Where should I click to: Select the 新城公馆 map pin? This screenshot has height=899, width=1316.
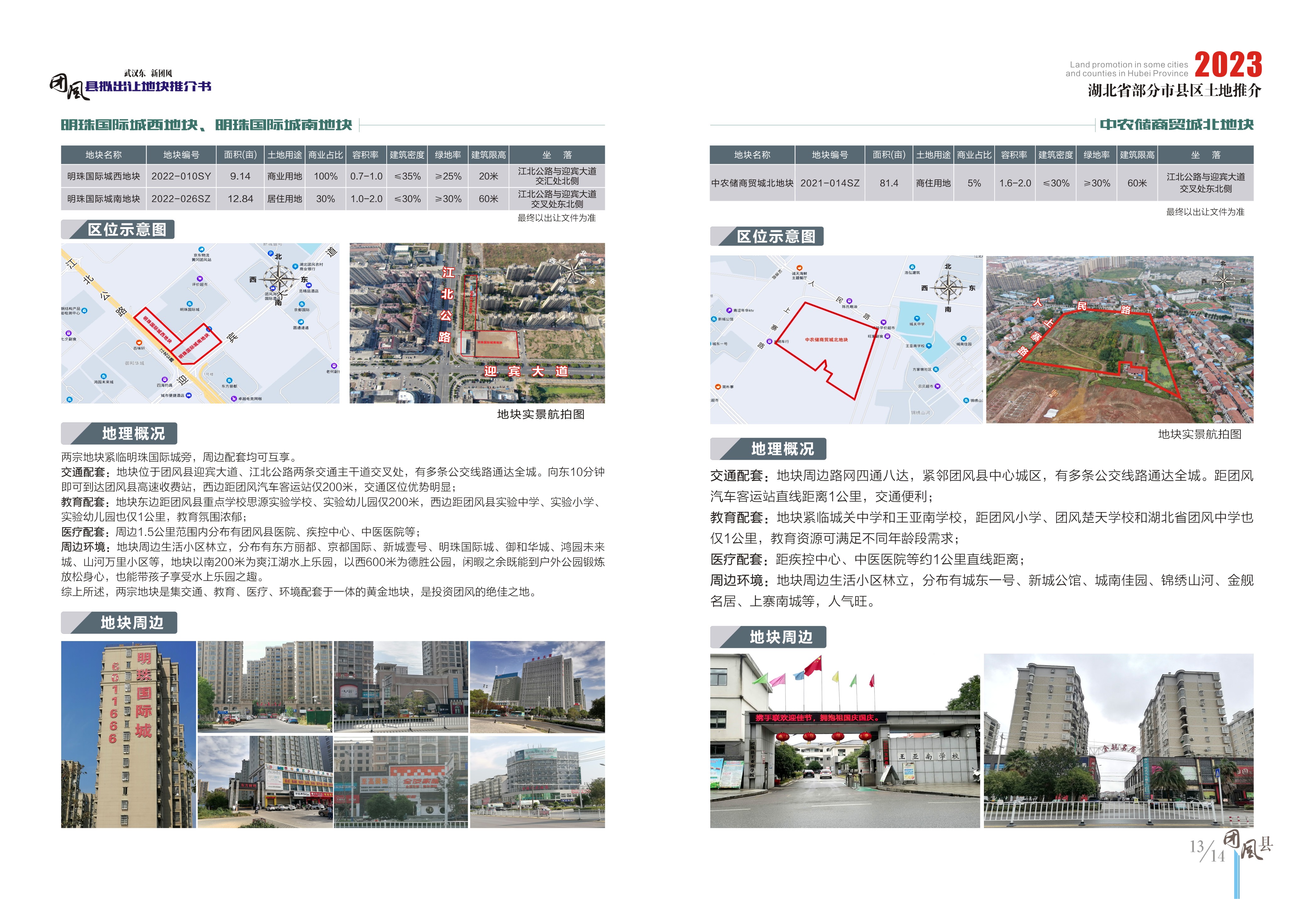point(714,319)
